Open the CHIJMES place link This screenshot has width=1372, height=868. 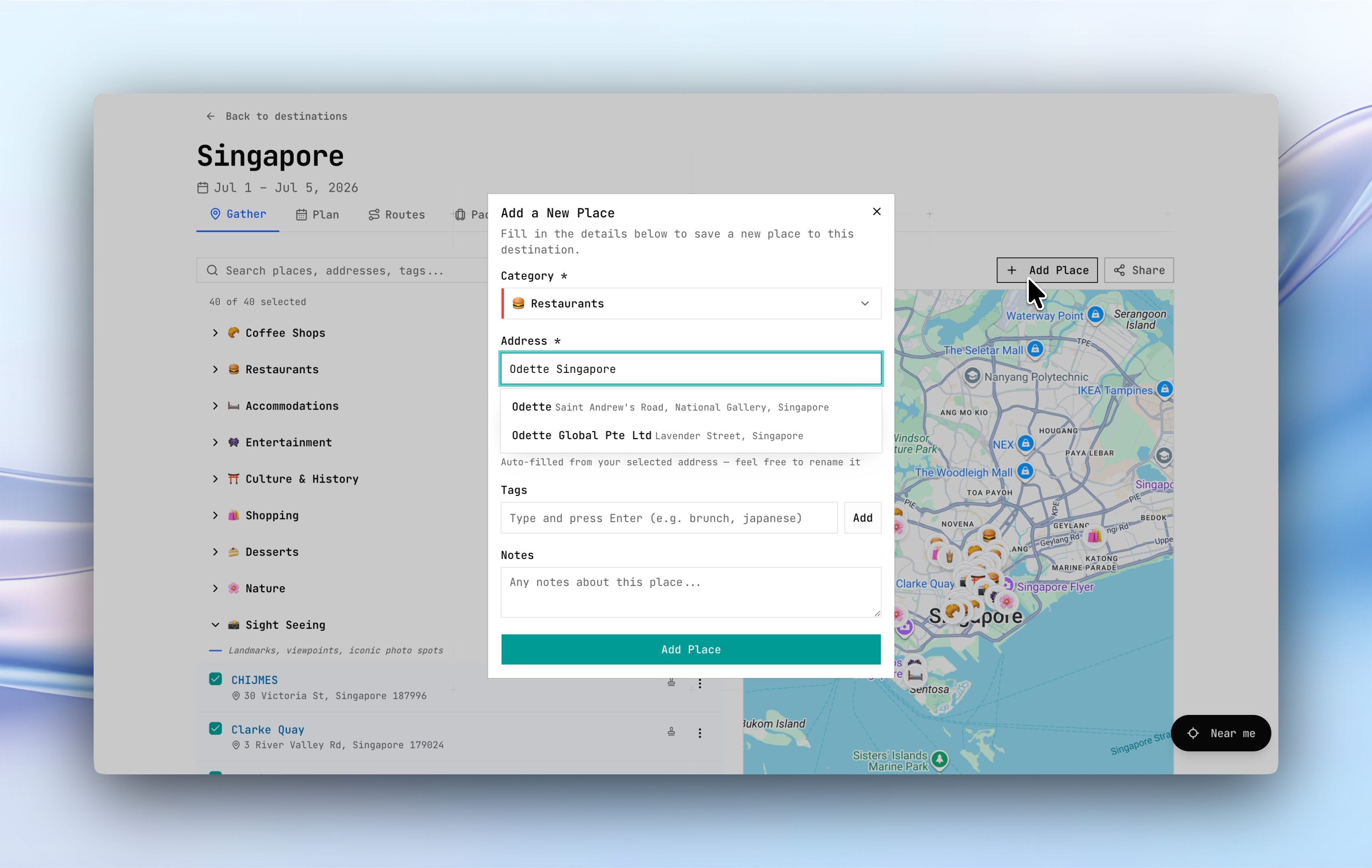(254, 680)
